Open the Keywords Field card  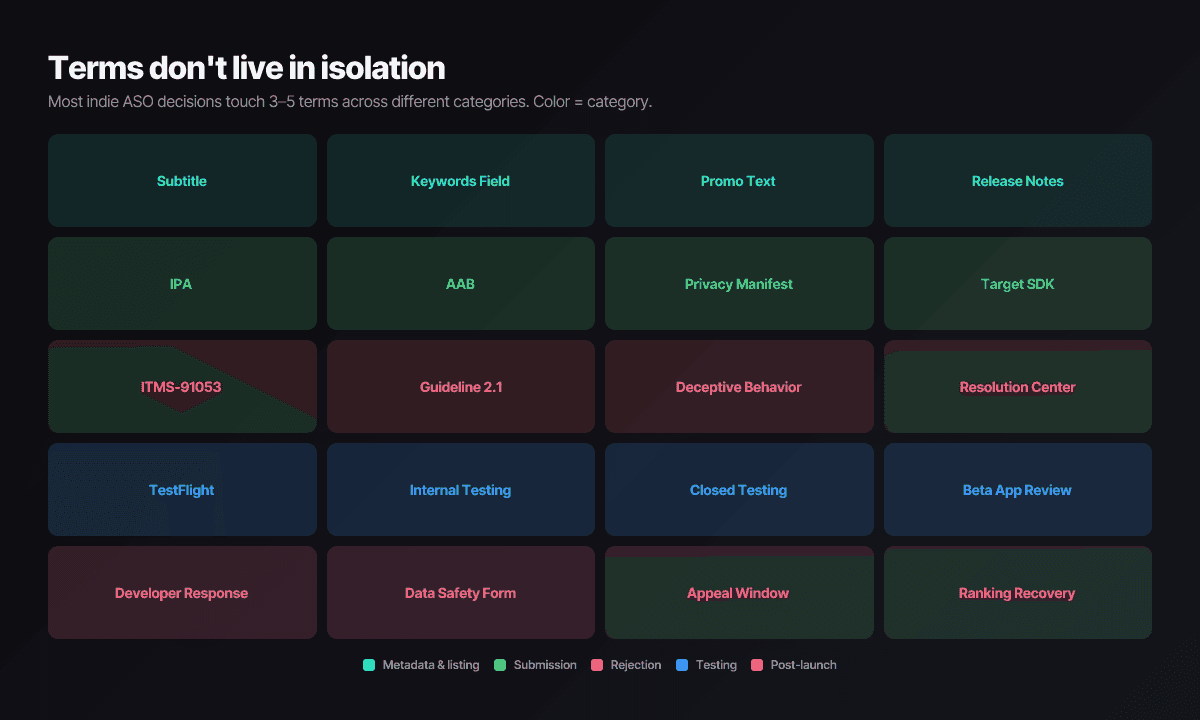point(461,181)
